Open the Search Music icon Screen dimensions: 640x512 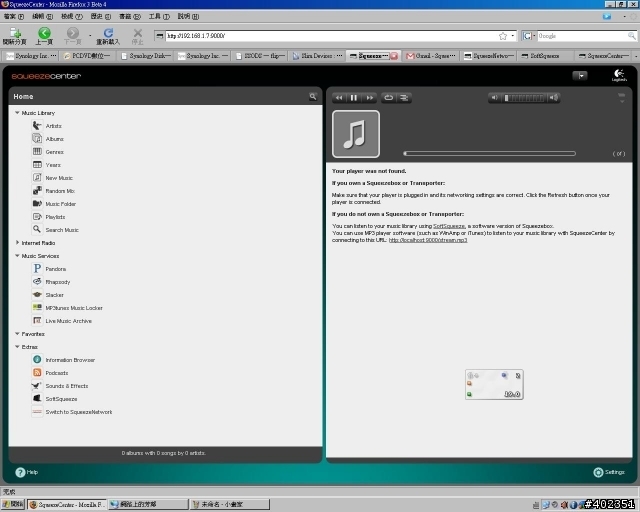37,229
